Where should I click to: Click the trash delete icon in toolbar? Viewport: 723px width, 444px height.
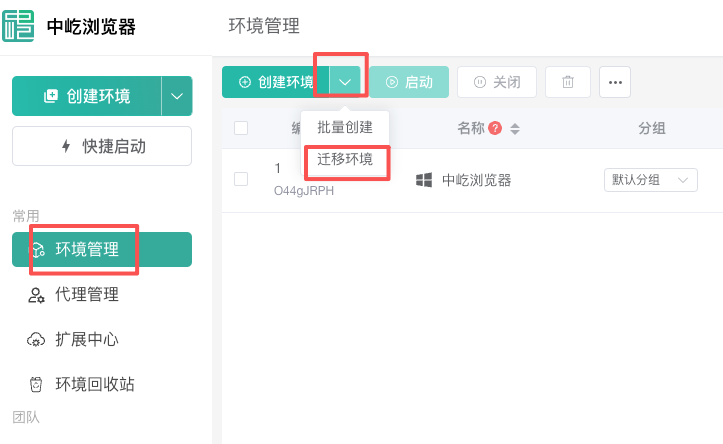[x=568, y=82]
